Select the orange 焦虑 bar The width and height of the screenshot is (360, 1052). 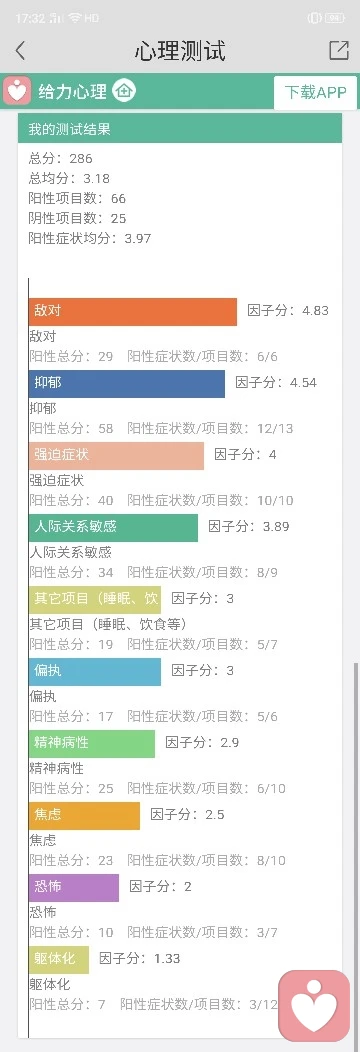point(84,815)
